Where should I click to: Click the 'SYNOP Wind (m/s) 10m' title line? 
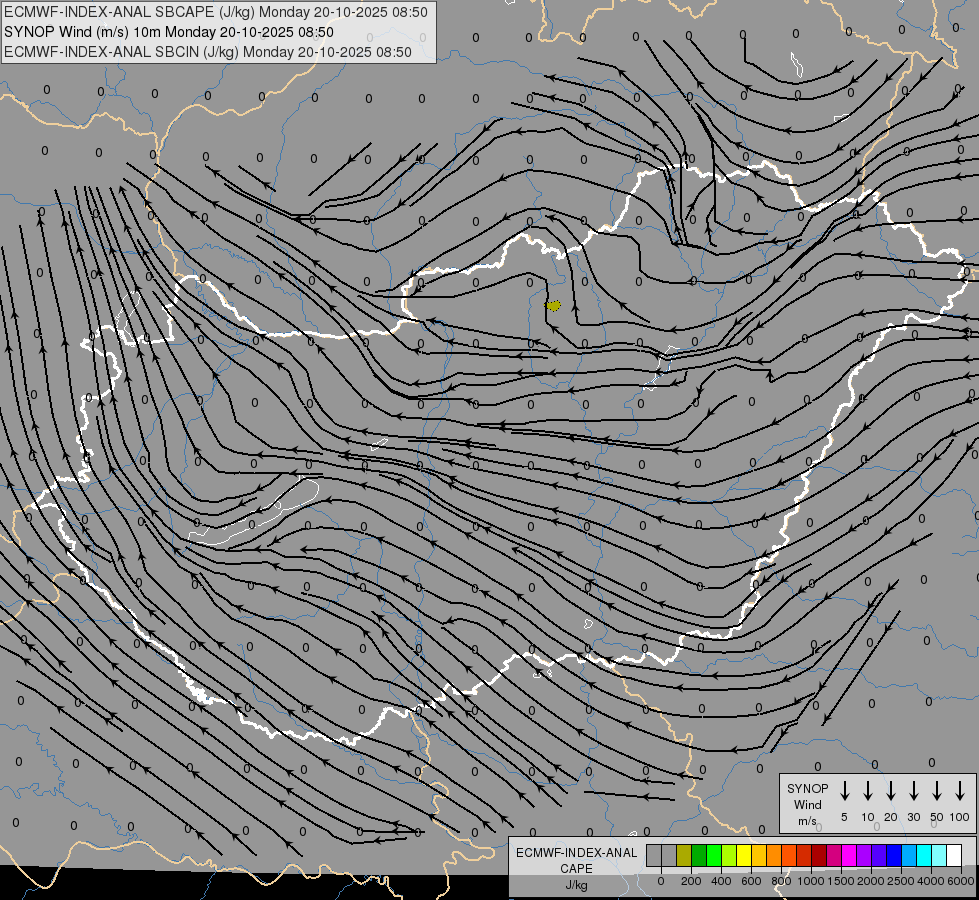tap(169, 32)
